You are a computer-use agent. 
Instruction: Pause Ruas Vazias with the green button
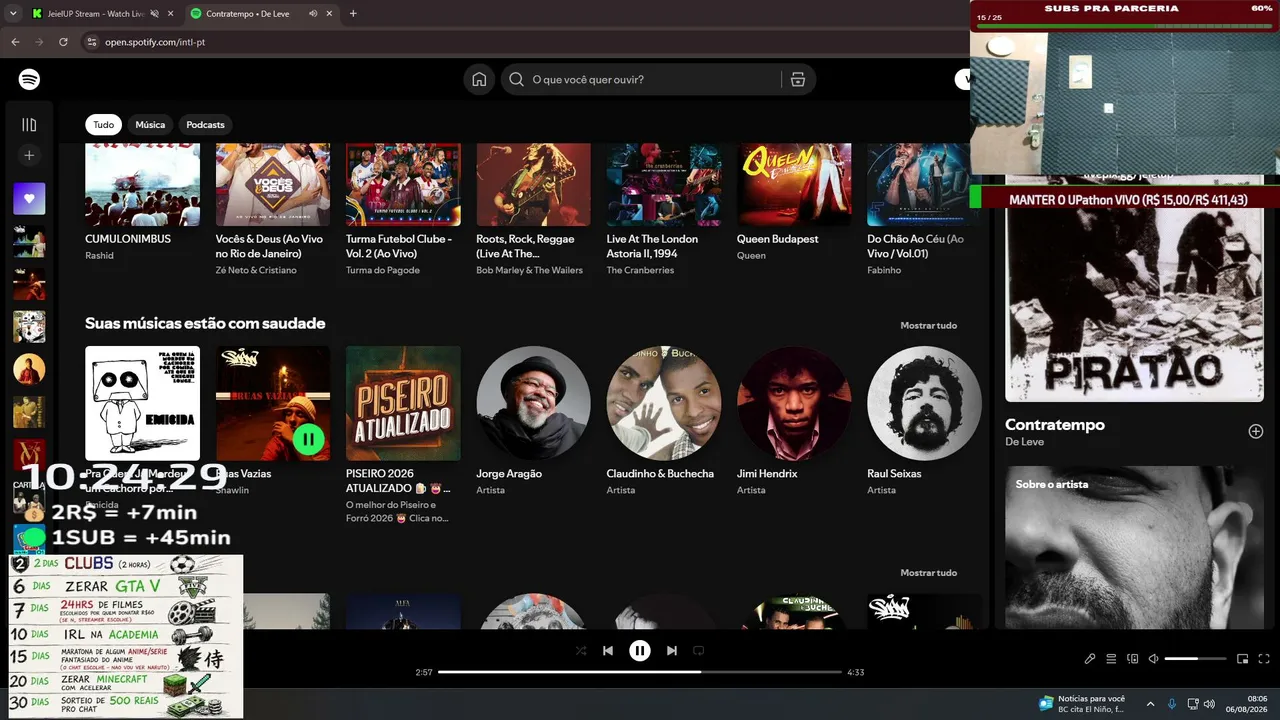point(309,439)
